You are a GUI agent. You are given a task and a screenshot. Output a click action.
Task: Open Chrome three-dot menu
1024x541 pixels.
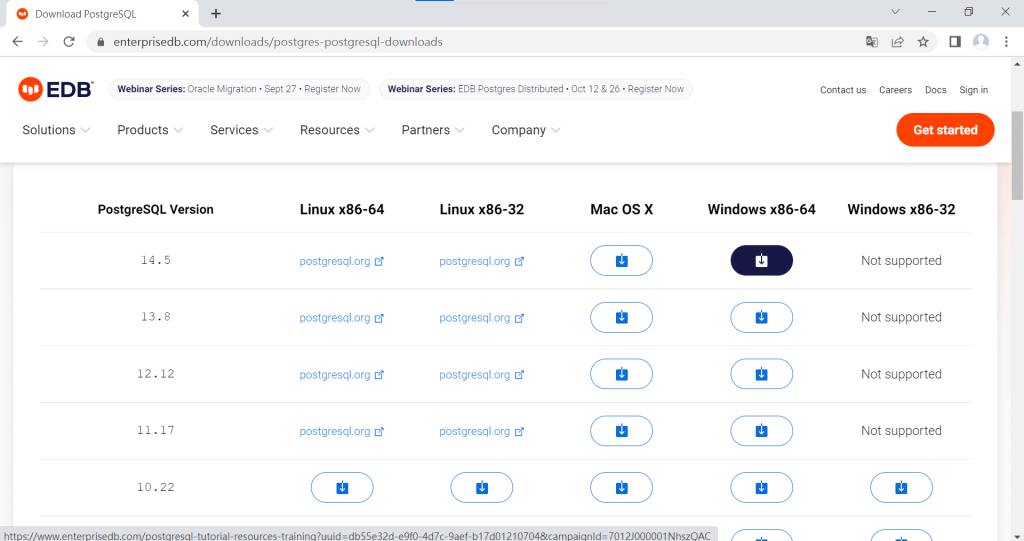(x=1006, y=42)
